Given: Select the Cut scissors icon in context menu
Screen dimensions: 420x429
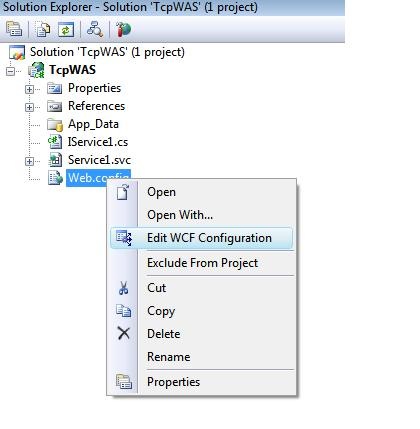Looking at the screenshot, I should point(123,288).
